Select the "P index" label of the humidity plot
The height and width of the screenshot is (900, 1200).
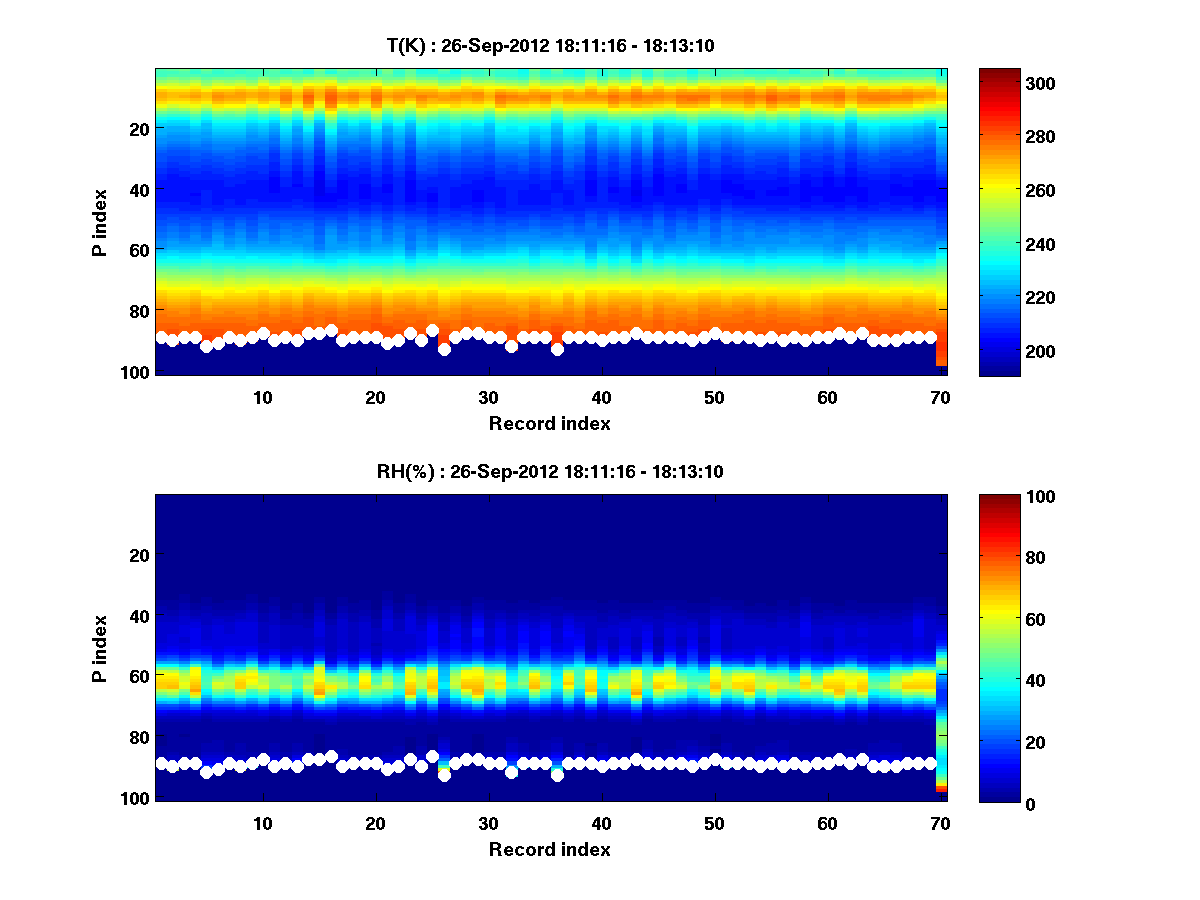[x=100, y=648]
